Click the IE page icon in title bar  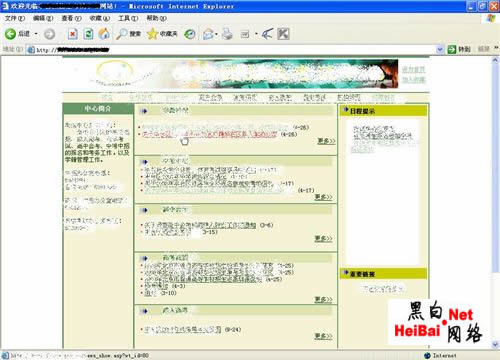click(5, 6)
